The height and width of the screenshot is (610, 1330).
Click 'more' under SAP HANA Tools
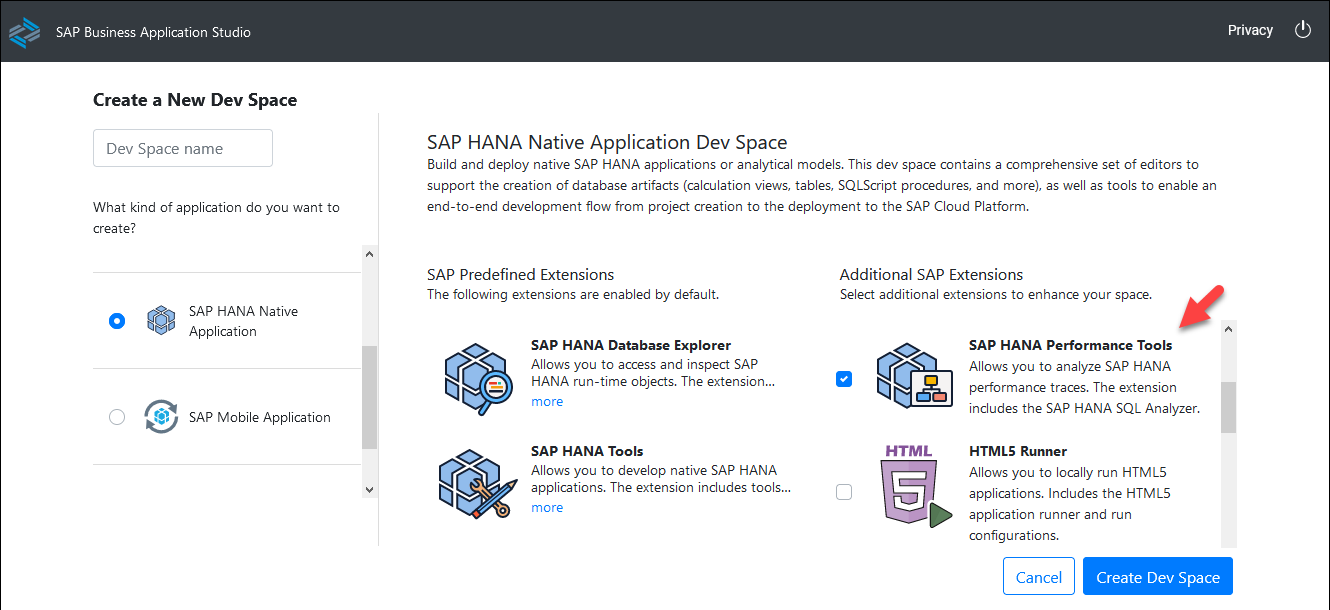click(547, 507)
